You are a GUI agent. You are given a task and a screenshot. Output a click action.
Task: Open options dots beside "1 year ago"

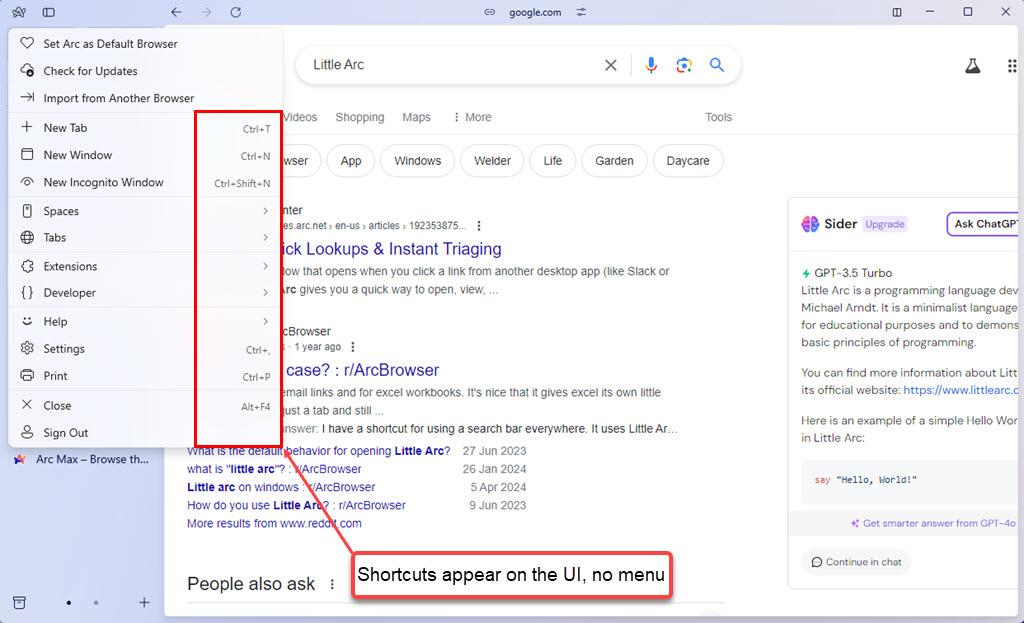pyautogui.click(x=353, y=347)
